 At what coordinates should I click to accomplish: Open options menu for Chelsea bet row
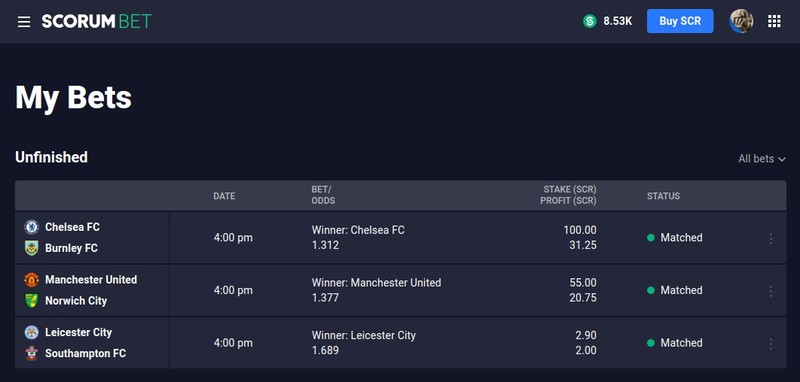click(x=771, y=238)
